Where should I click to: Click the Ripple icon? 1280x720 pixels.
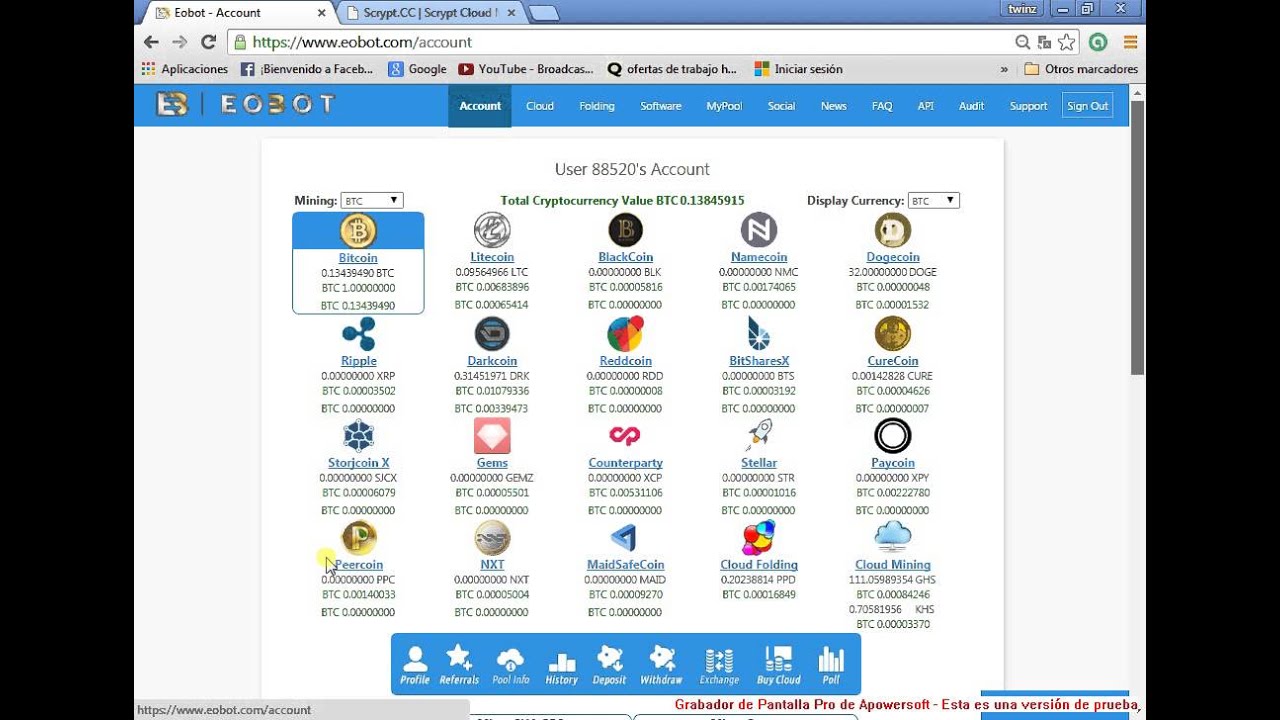(358, 334)
